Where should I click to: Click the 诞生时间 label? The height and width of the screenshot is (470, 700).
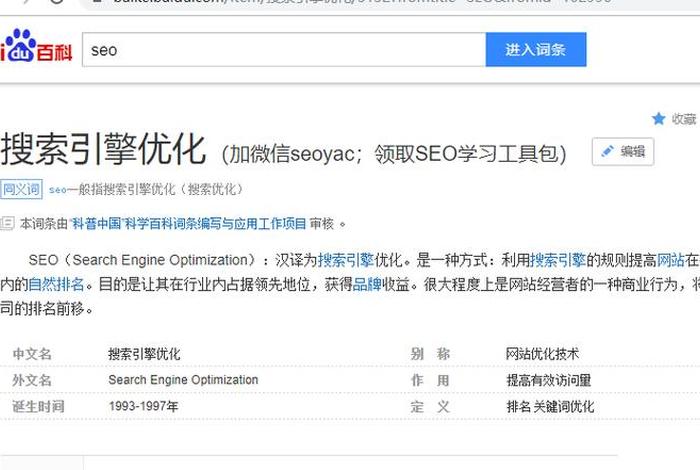[38, 407]
